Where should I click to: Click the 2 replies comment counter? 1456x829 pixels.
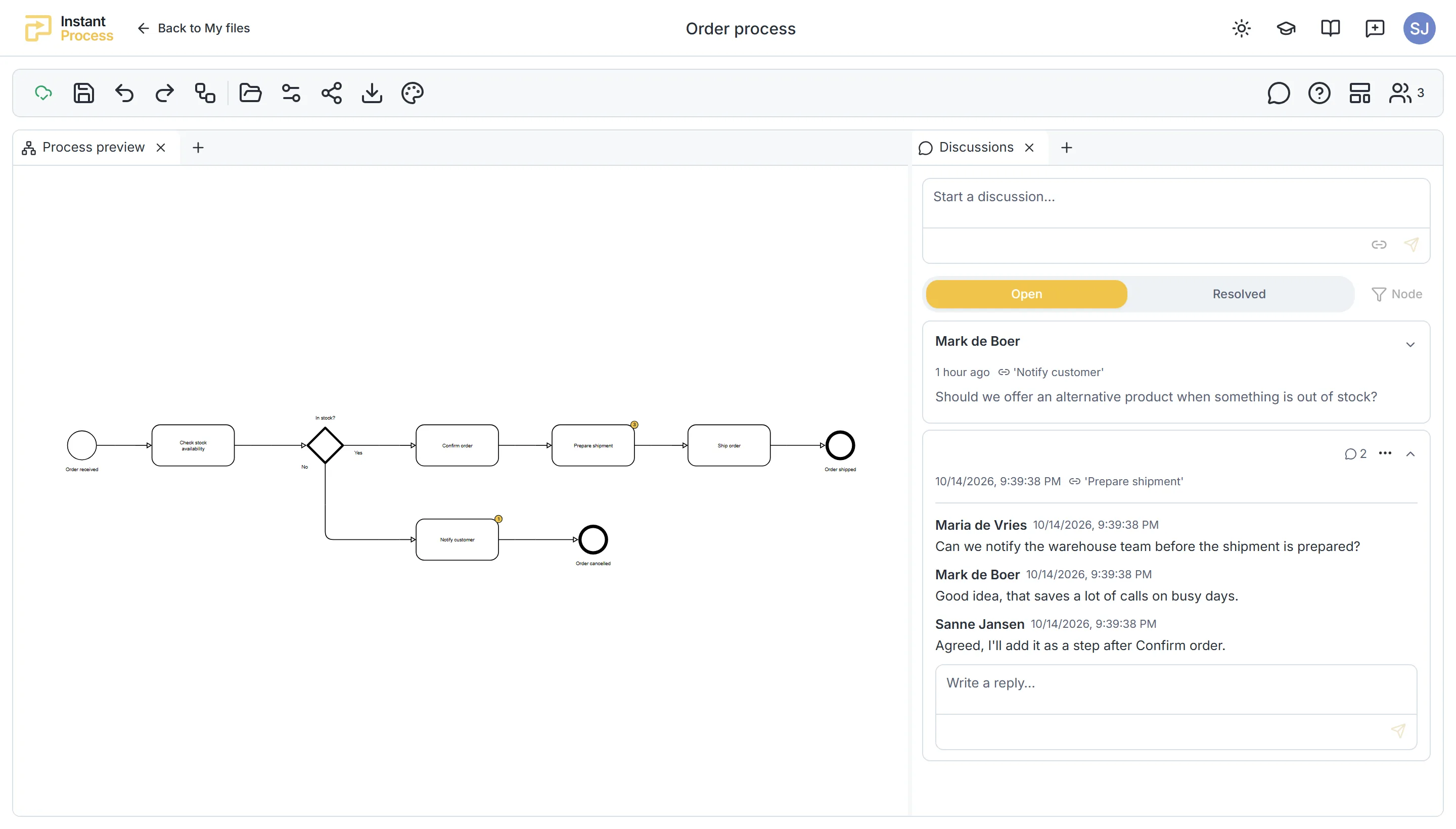click(x=1355, y=454)
